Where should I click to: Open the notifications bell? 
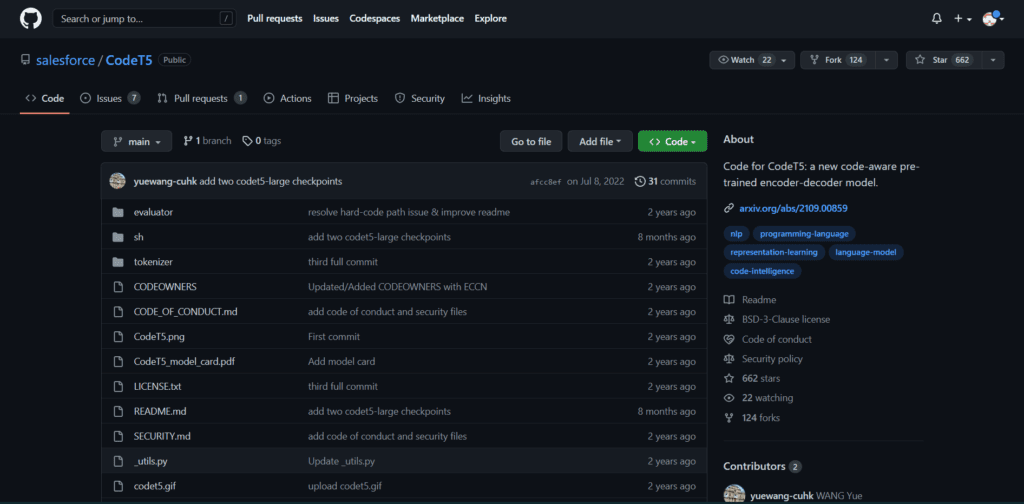point(936,18)
